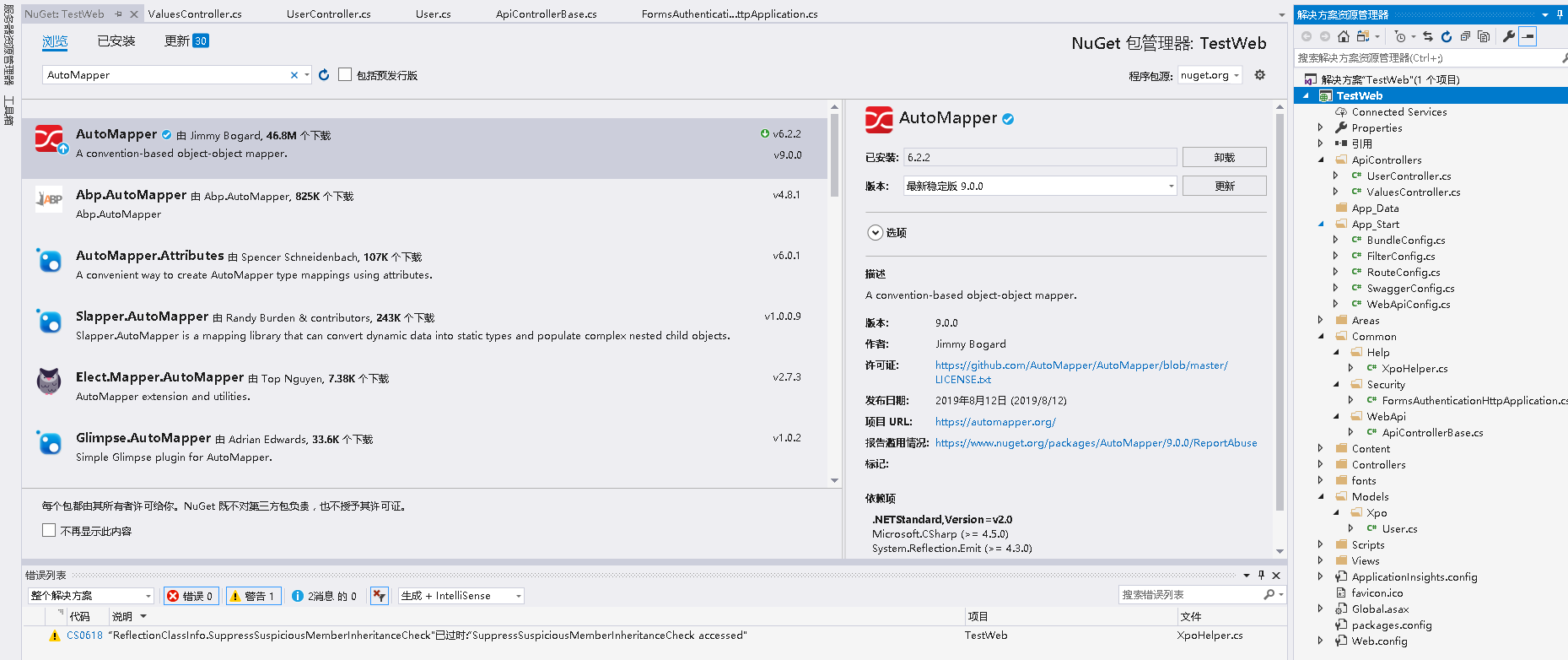Click the Elect.Mapper.AutoMapper package logo

pyautogui.click(x=49, y=381)
